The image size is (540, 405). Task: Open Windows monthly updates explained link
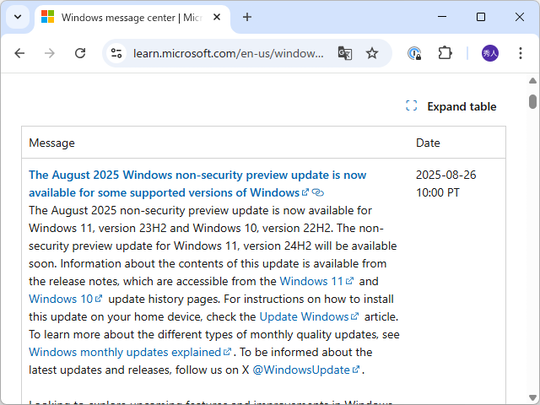pos(130,352)
